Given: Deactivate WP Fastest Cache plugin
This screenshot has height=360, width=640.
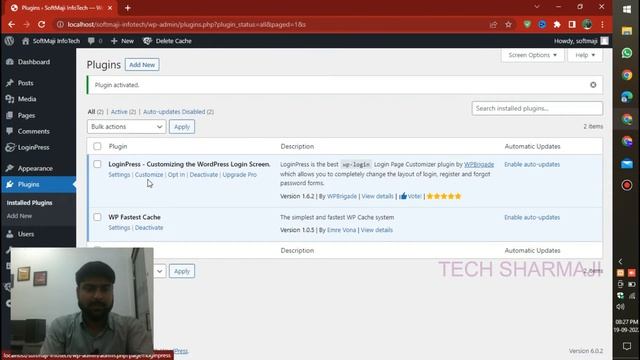Looking at the screenshot, I should click(x=149, y=228).
